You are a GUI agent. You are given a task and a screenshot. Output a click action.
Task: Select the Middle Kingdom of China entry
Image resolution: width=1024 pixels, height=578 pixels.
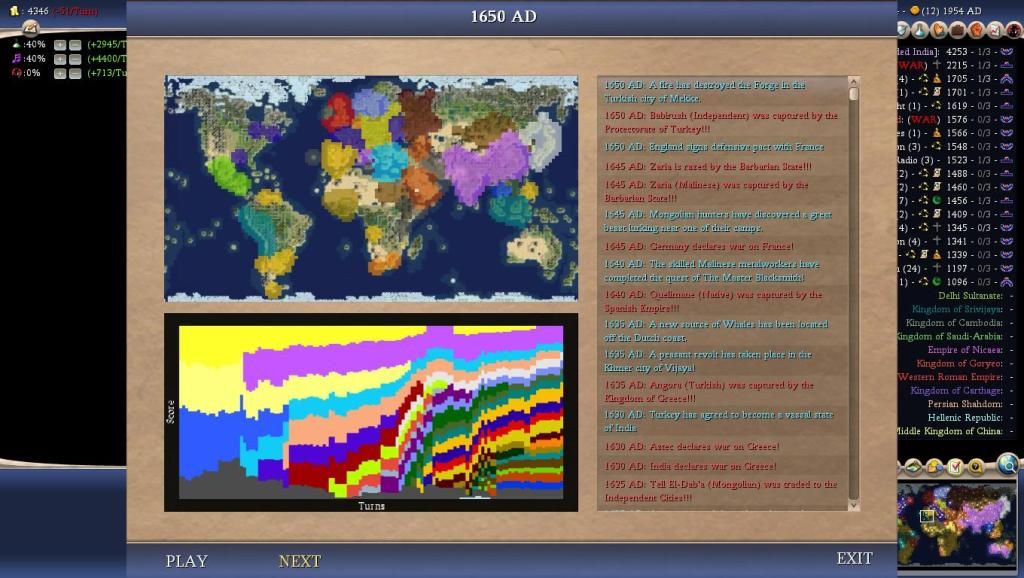pyautogui.click(x=950, y=431)
